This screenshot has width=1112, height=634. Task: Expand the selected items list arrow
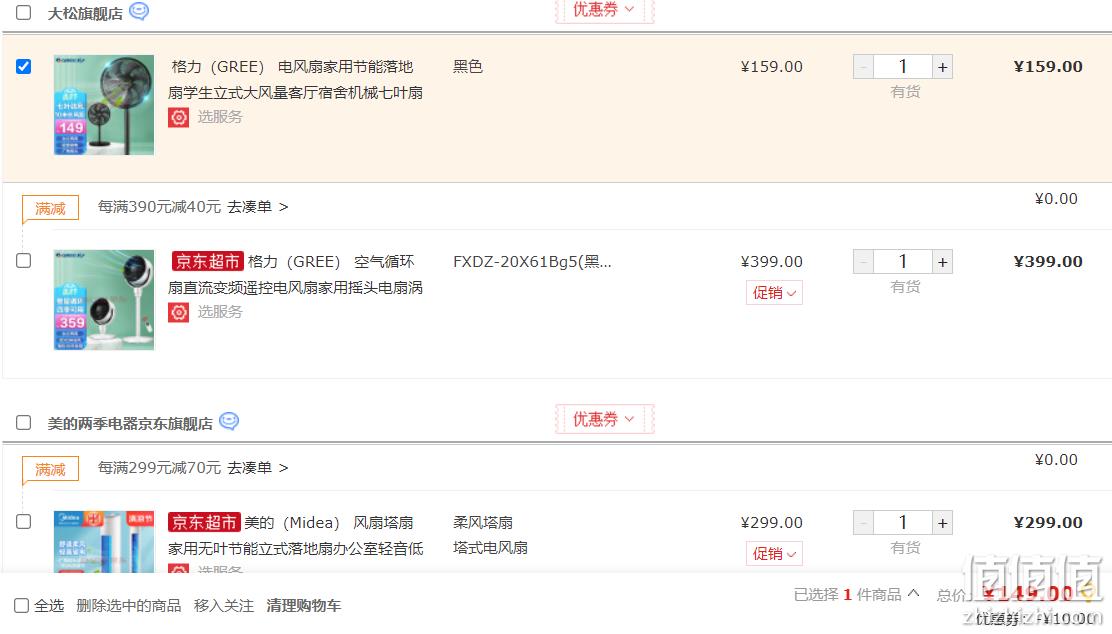[x=913, y=594]
